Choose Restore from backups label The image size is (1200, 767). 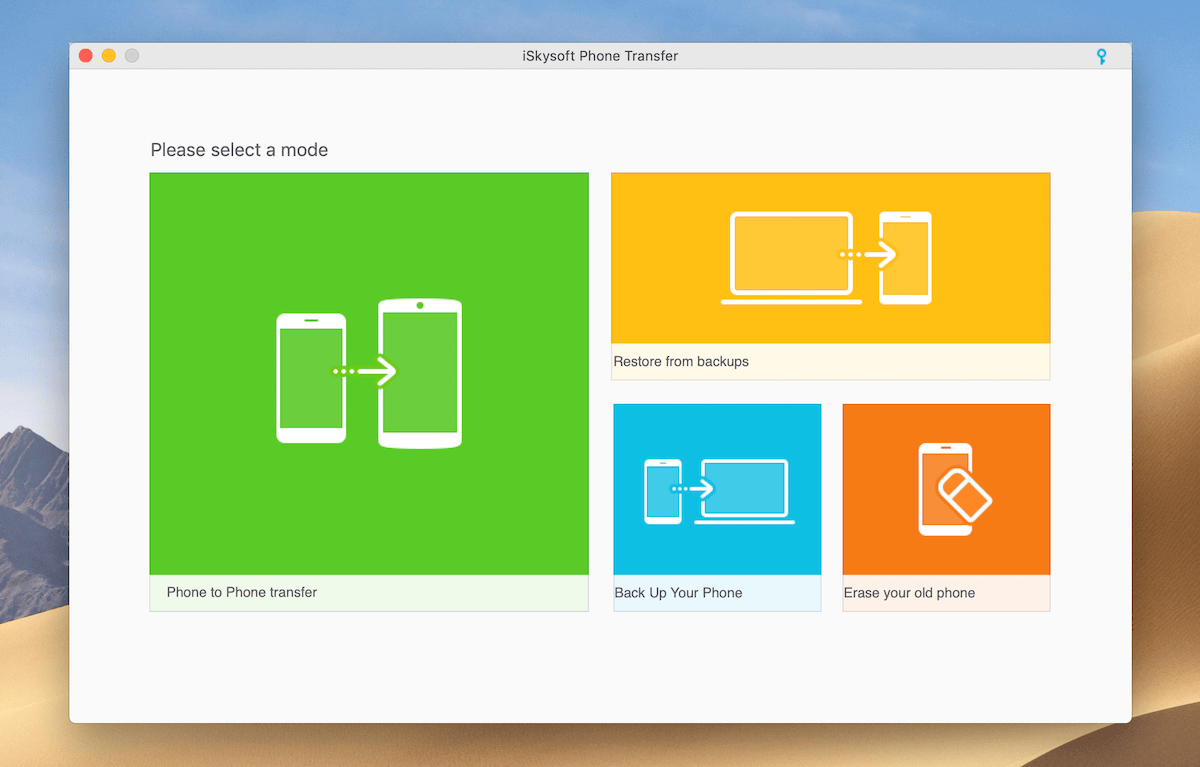[681, 361]
